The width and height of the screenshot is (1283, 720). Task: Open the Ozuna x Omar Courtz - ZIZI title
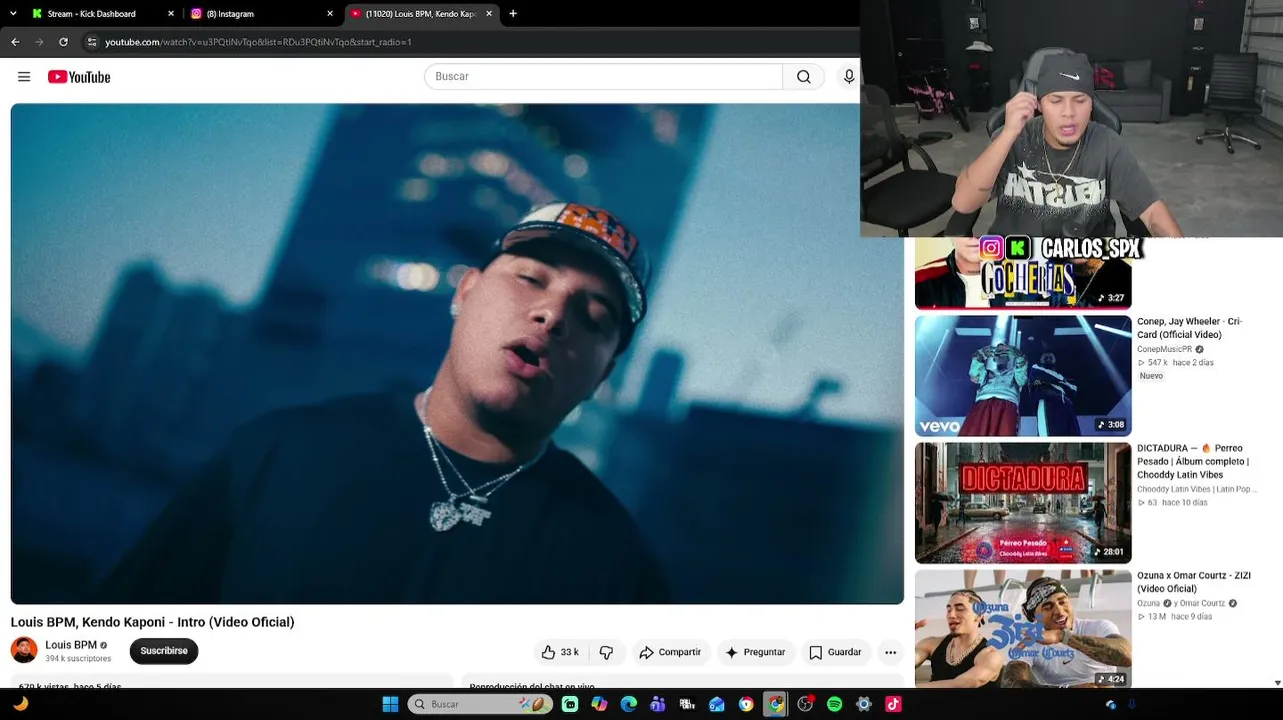pos(1194,582)
